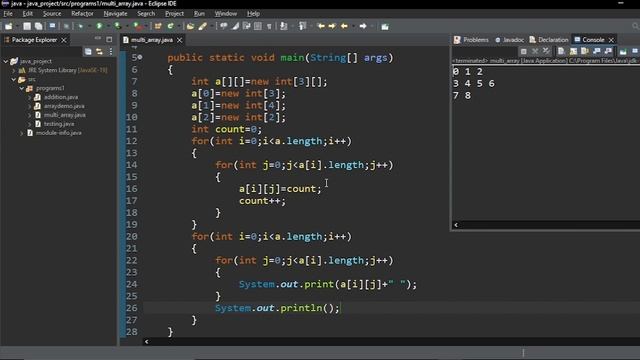Maximize the Package Explorer view
640x360 pixels.
(109, 39)
